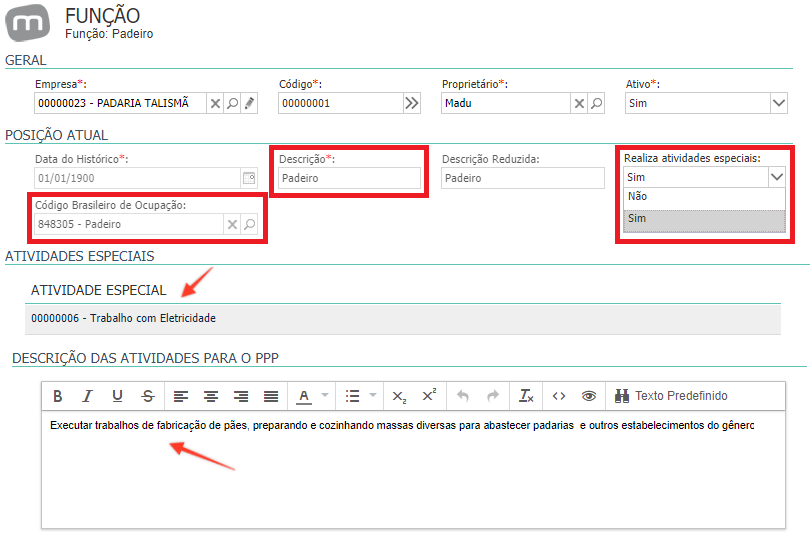The height and width of the screenshot is (534, 810).
Task: Redo last editor action
Action: pos(493,396)
